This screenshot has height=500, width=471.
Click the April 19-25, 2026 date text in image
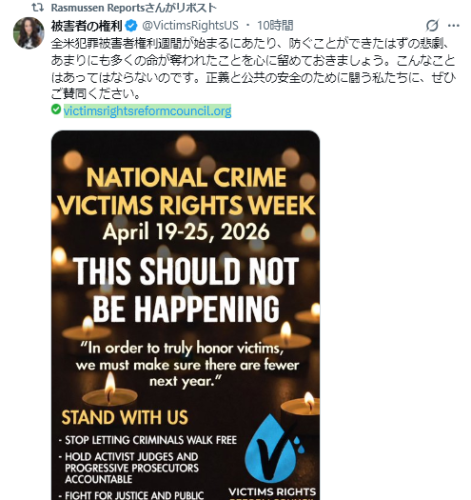tap(186, 232)
